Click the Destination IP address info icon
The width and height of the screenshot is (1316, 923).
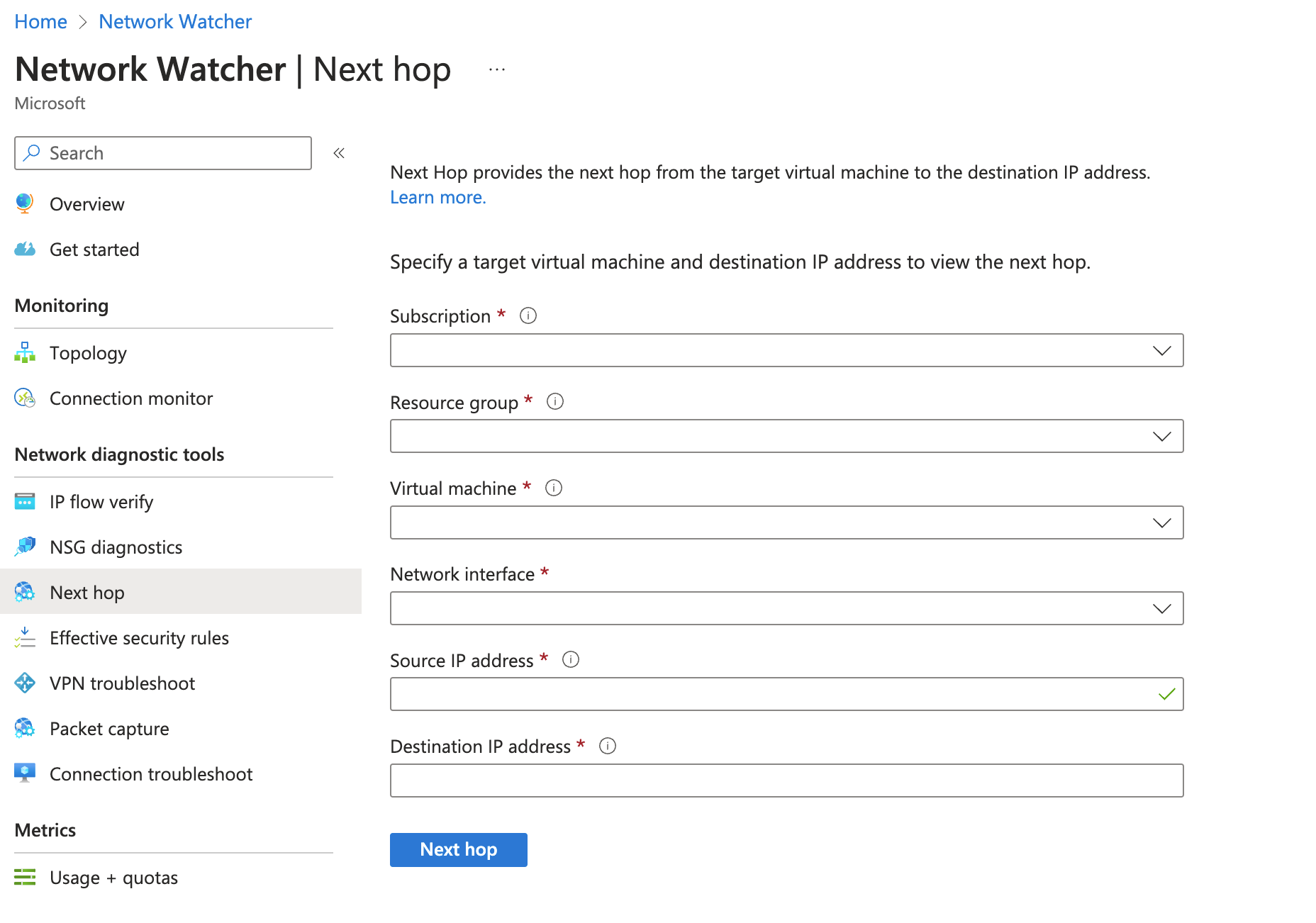tap(608, 746)
